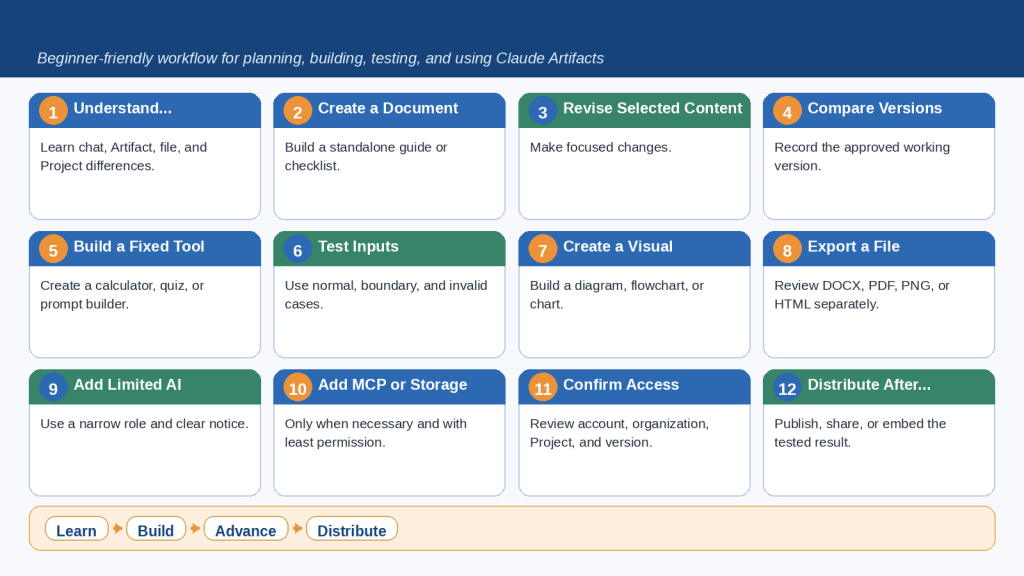Image resolution: width=1024 pixels, height=576 pixels.
Task: Click the 'Distribute After...' heading
Action: 869,385
